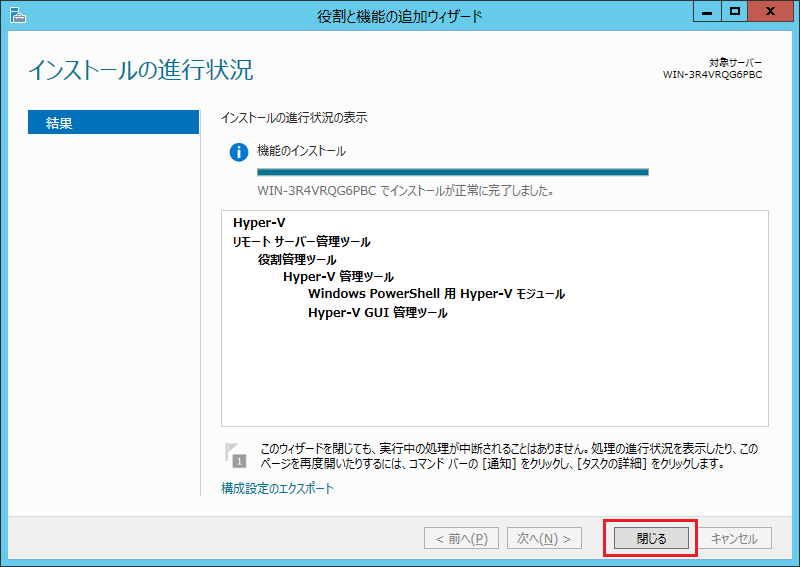Click the 役割と機能の追加ウィザード window title
This screenshot has height=567, width=800.
(399, 16)
